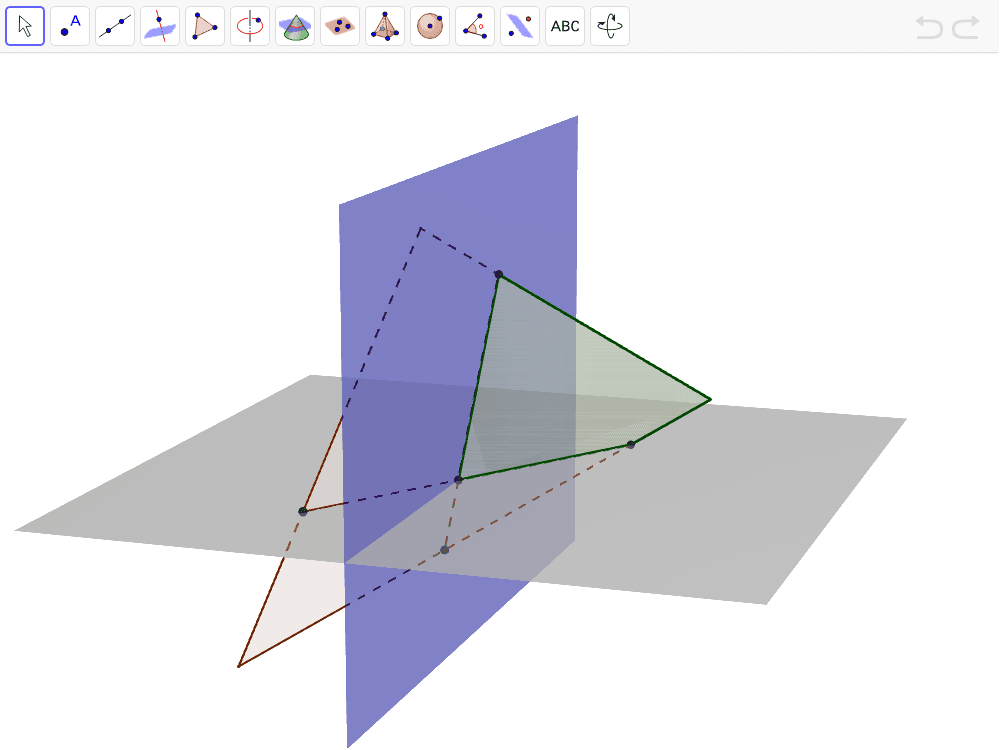Choose the Circle with axis tool

[x=250, y=26]
